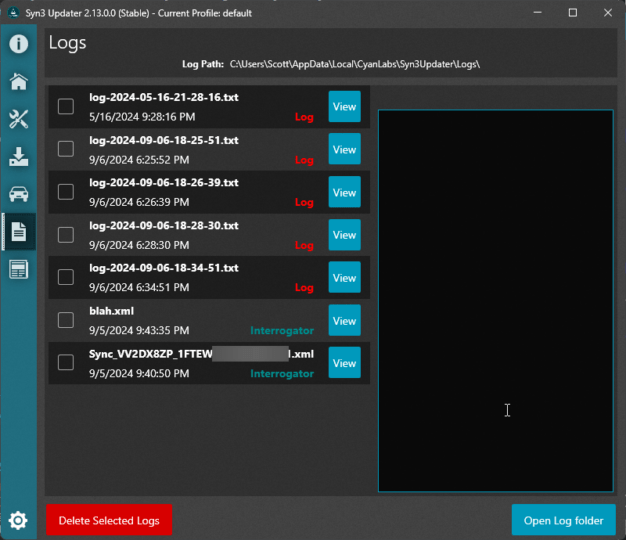Tick the blah.xml checkbox
The image size is (626, 540).
tap(66, 320)
